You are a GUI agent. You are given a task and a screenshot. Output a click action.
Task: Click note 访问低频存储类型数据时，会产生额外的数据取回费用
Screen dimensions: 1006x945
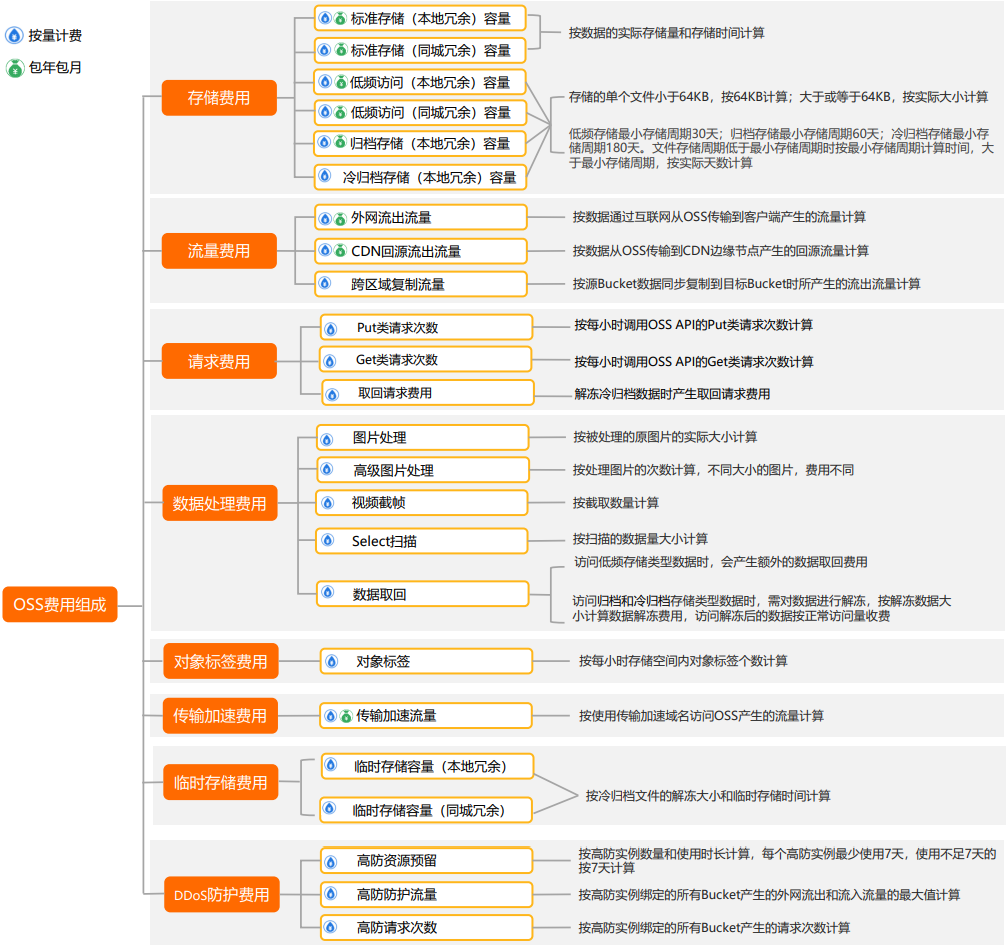pyautogui.click(x=721, y=562)
